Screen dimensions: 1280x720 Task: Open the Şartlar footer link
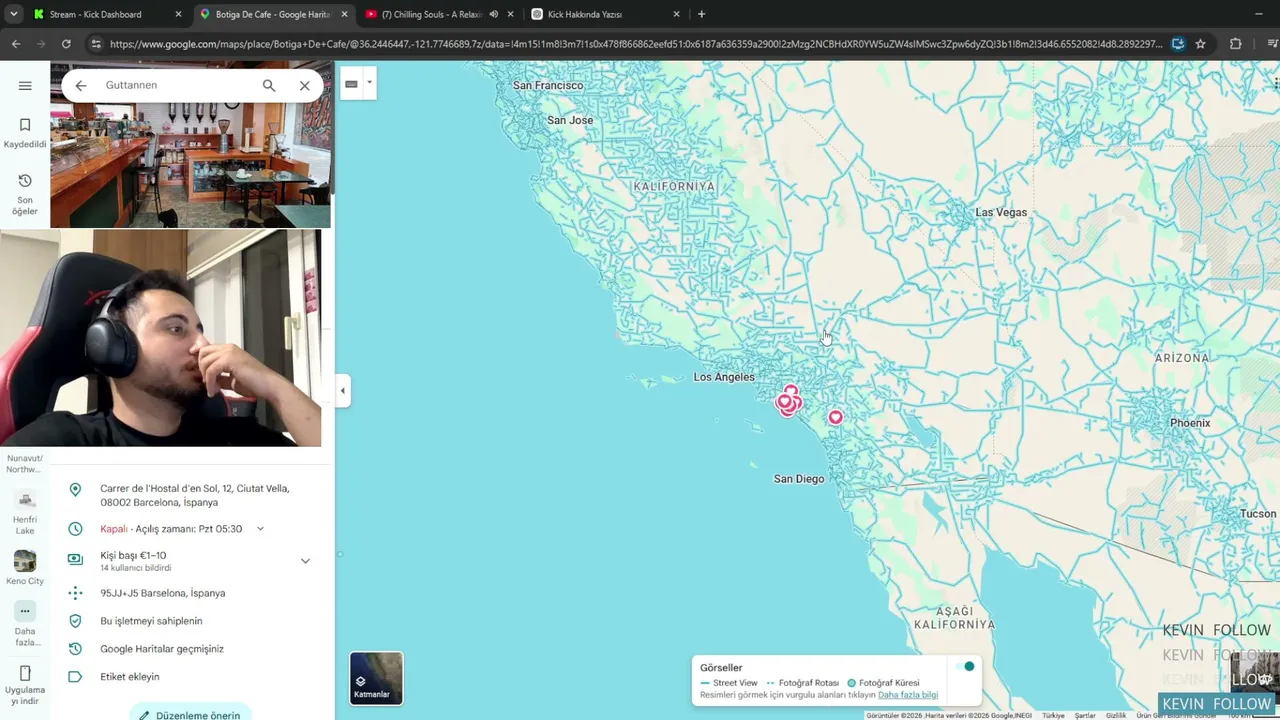pyautogui.click(x=1085, y=716)
